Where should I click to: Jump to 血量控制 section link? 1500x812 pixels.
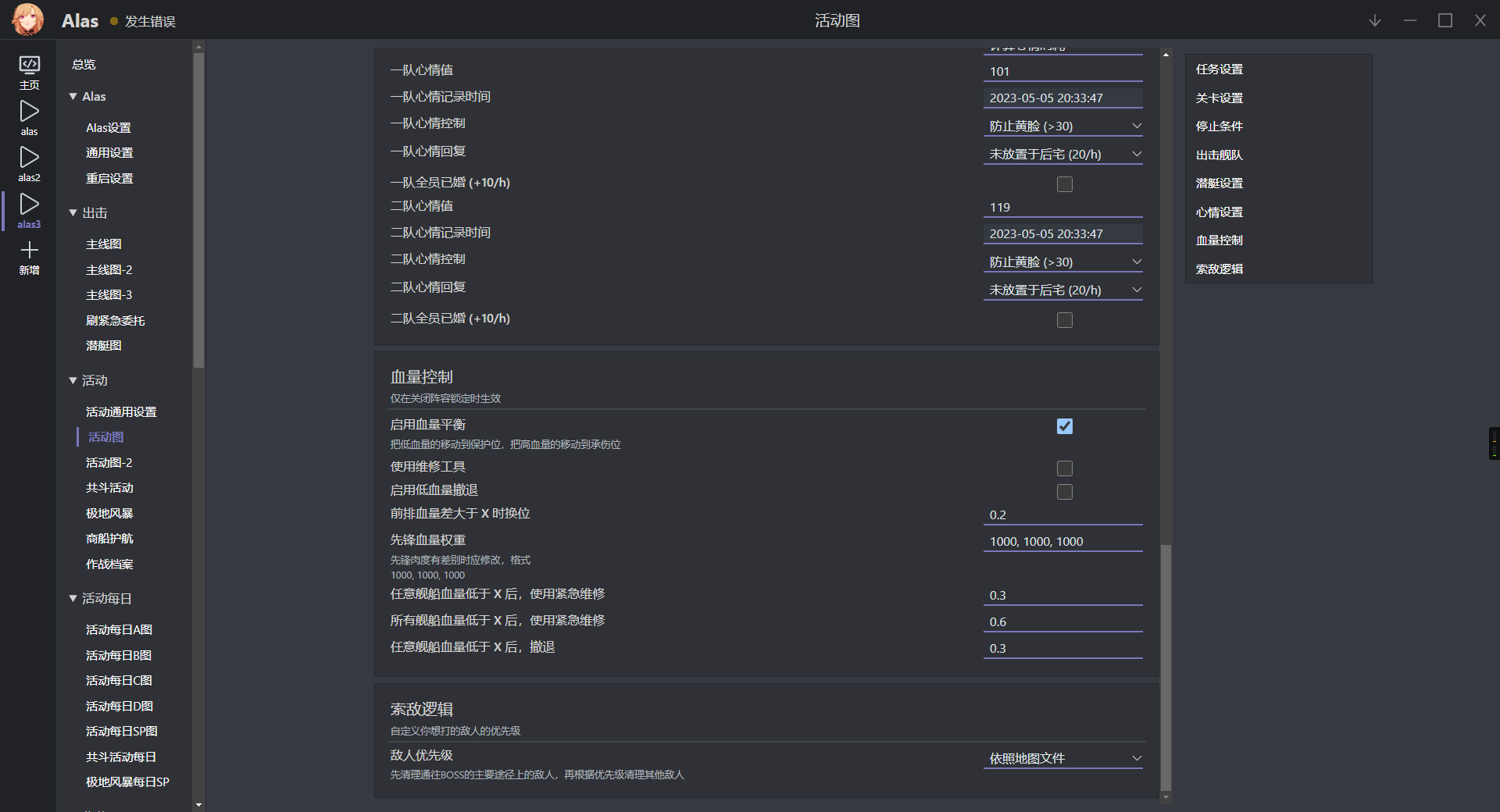(1220, 240)
